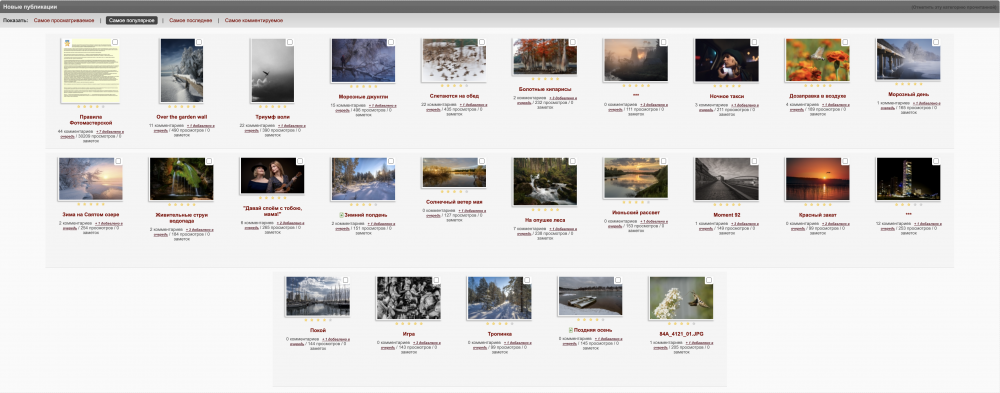Open the 'Июньский рассвет' title link
This screenshot has width=1000, height=393.
point(636,212)
